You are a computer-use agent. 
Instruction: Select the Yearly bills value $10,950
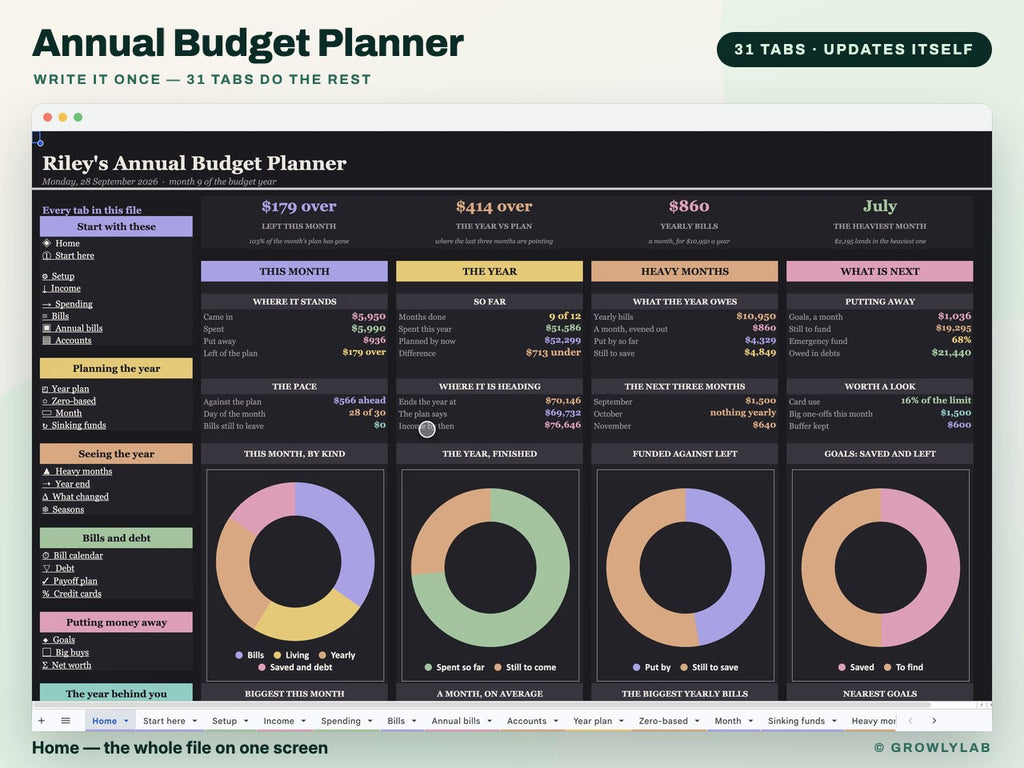pos(756,316)
